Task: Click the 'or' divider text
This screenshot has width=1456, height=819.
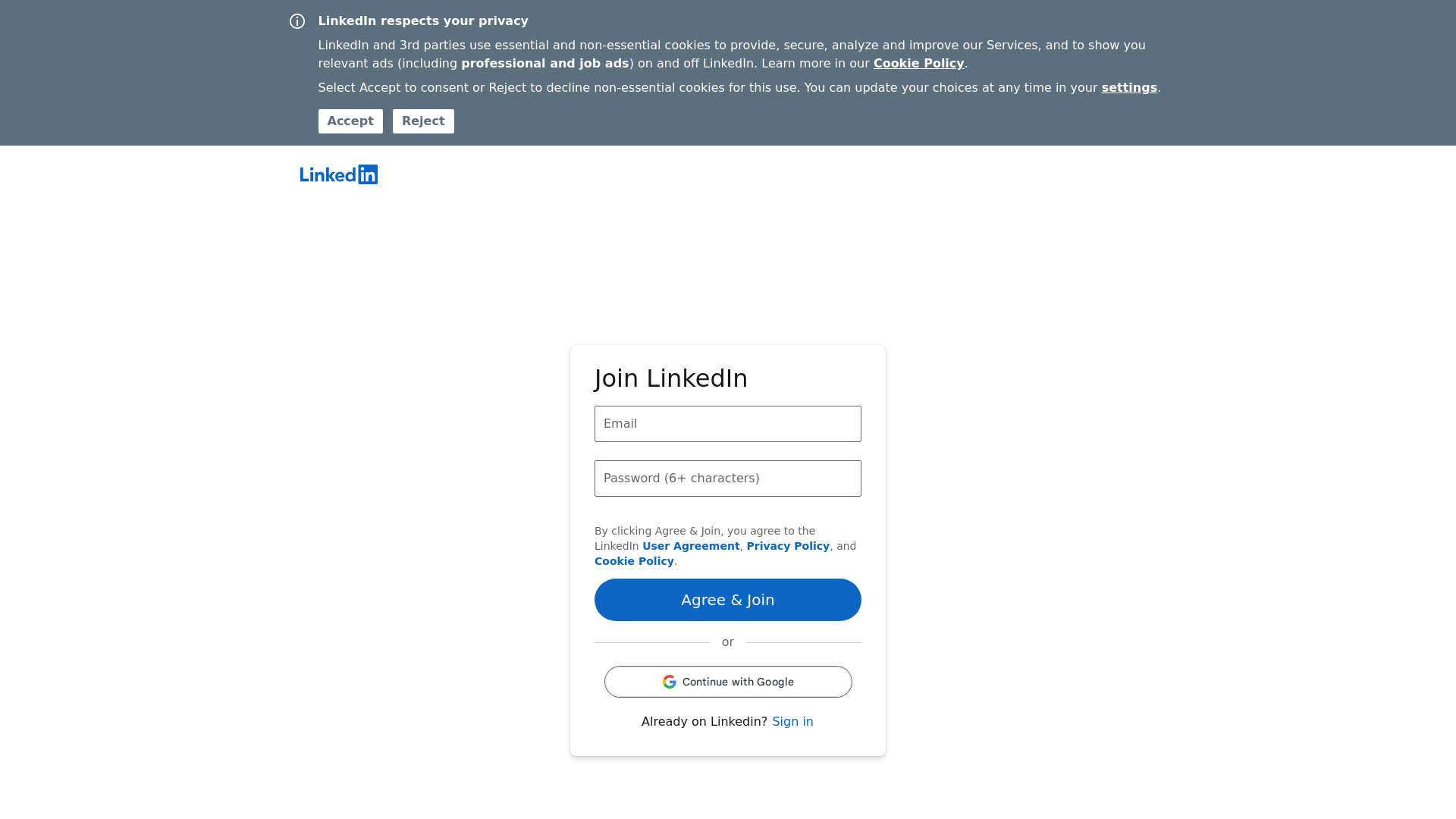Action: pyautogui.click(x=727, y=642)
